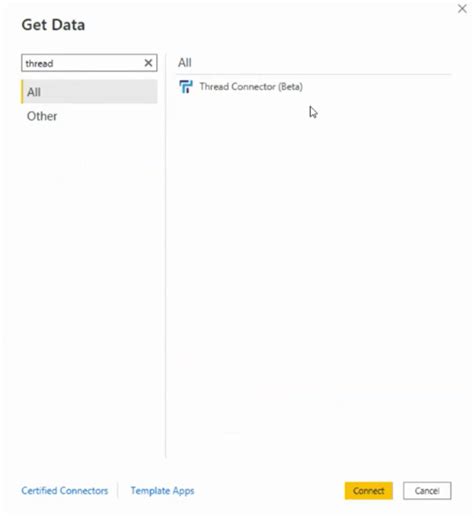Click inside the search field containing thread
The image size is (474, 518).
pos(89,63)
